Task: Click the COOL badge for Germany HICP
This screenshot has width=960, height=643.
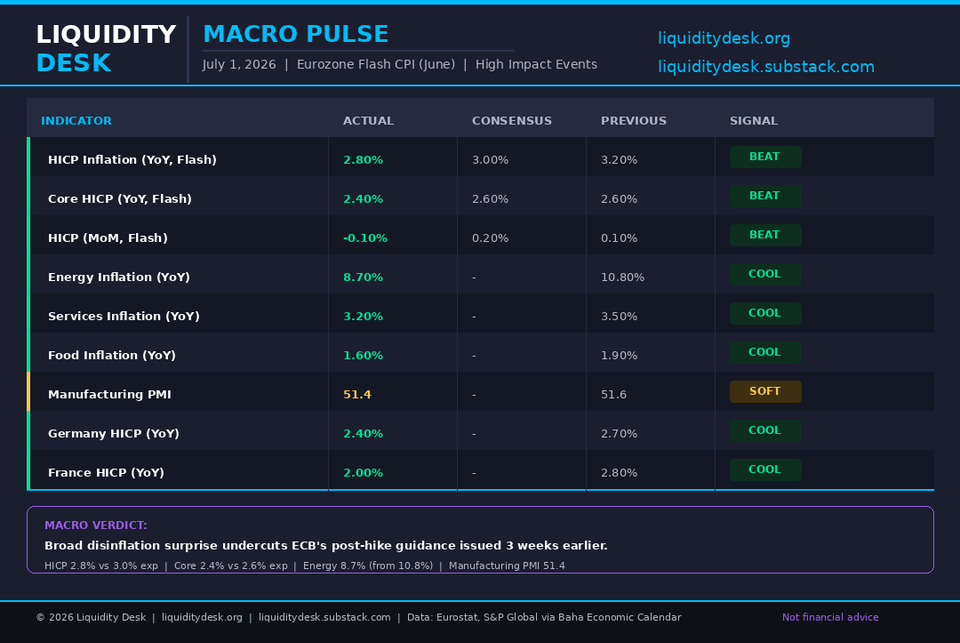Action: click(x=765, y=431)
